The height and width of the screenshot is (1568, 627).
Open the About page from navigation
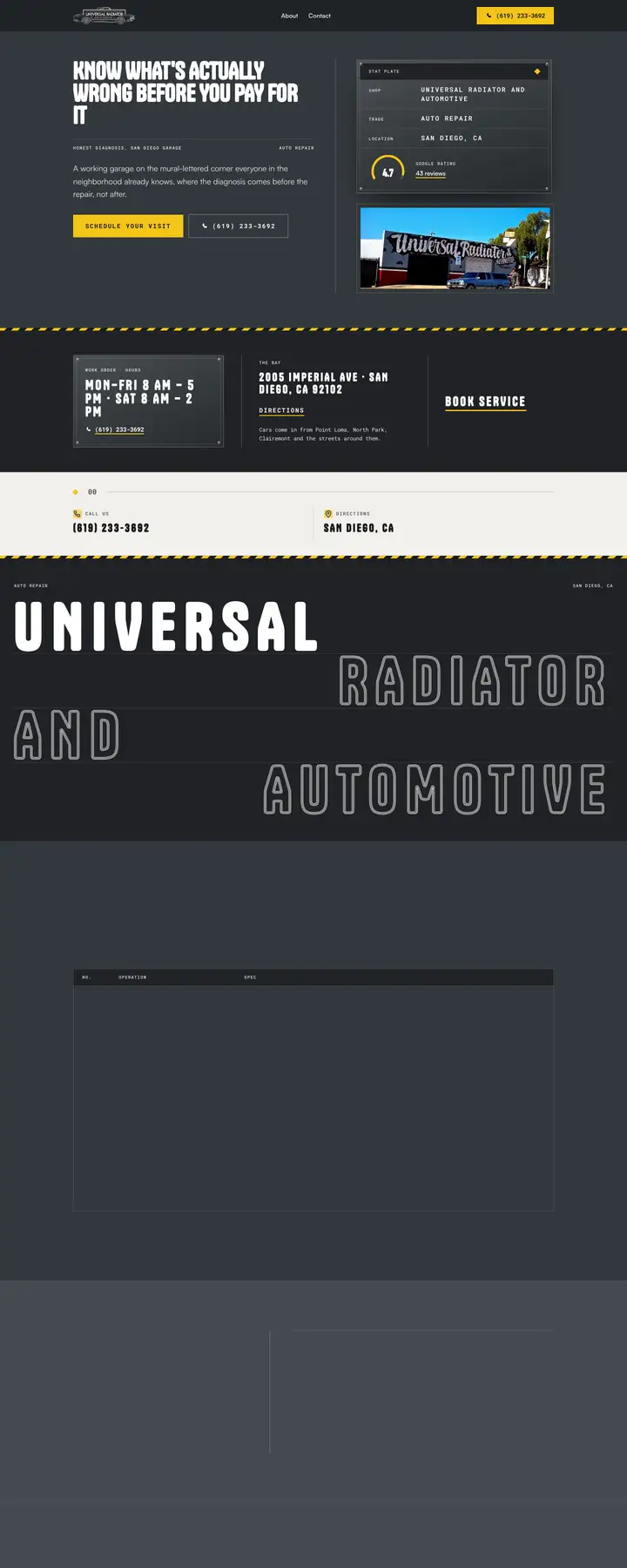click(289, 16)
